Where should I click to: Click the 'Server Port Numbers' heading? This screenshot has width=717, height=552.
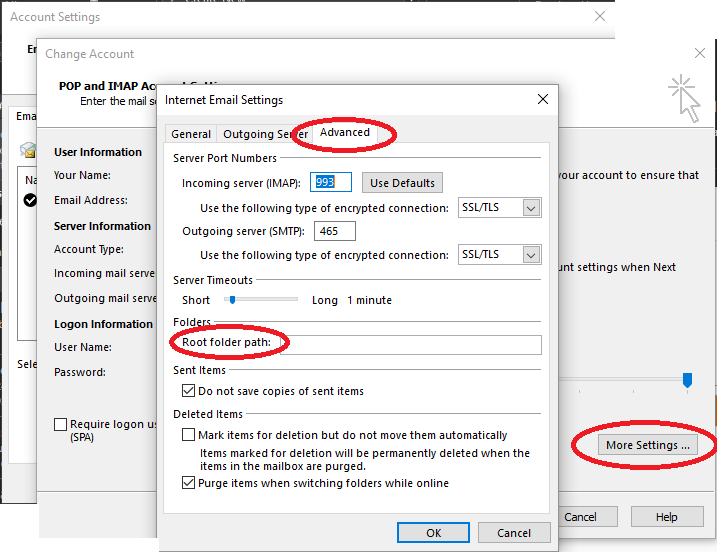tap(225, 158)
